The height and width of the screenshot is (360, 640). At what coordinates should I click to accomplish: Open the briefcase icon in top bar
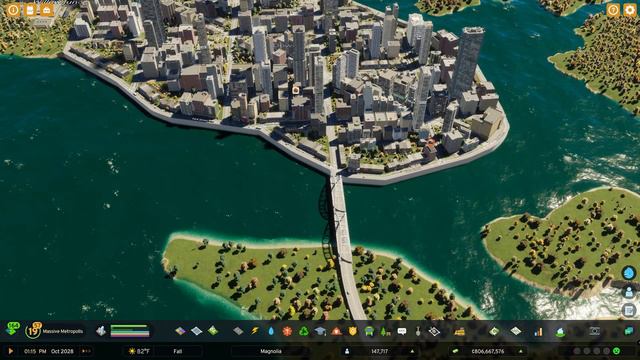(47, 10)
